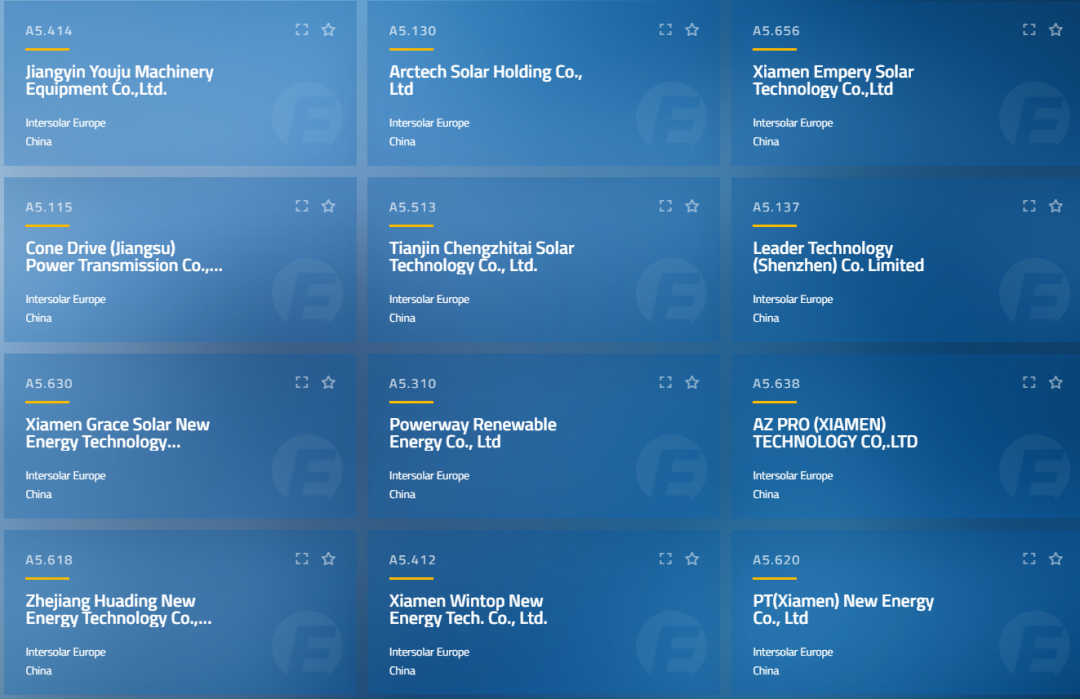Select booth number A5.137

(x=776, y=207)
